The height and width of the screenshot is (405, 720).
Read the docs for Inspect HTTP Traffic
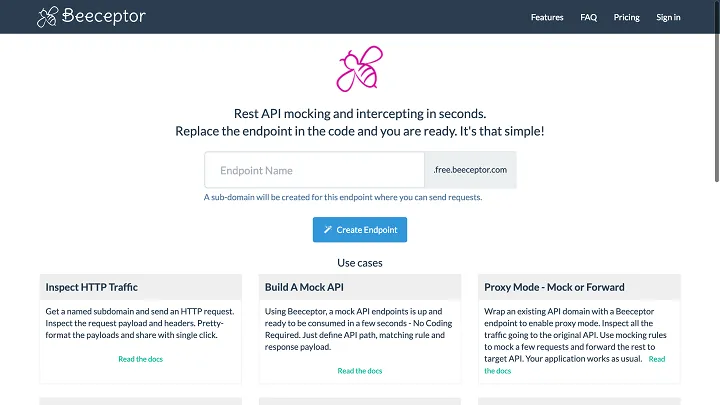pos(141,359)
